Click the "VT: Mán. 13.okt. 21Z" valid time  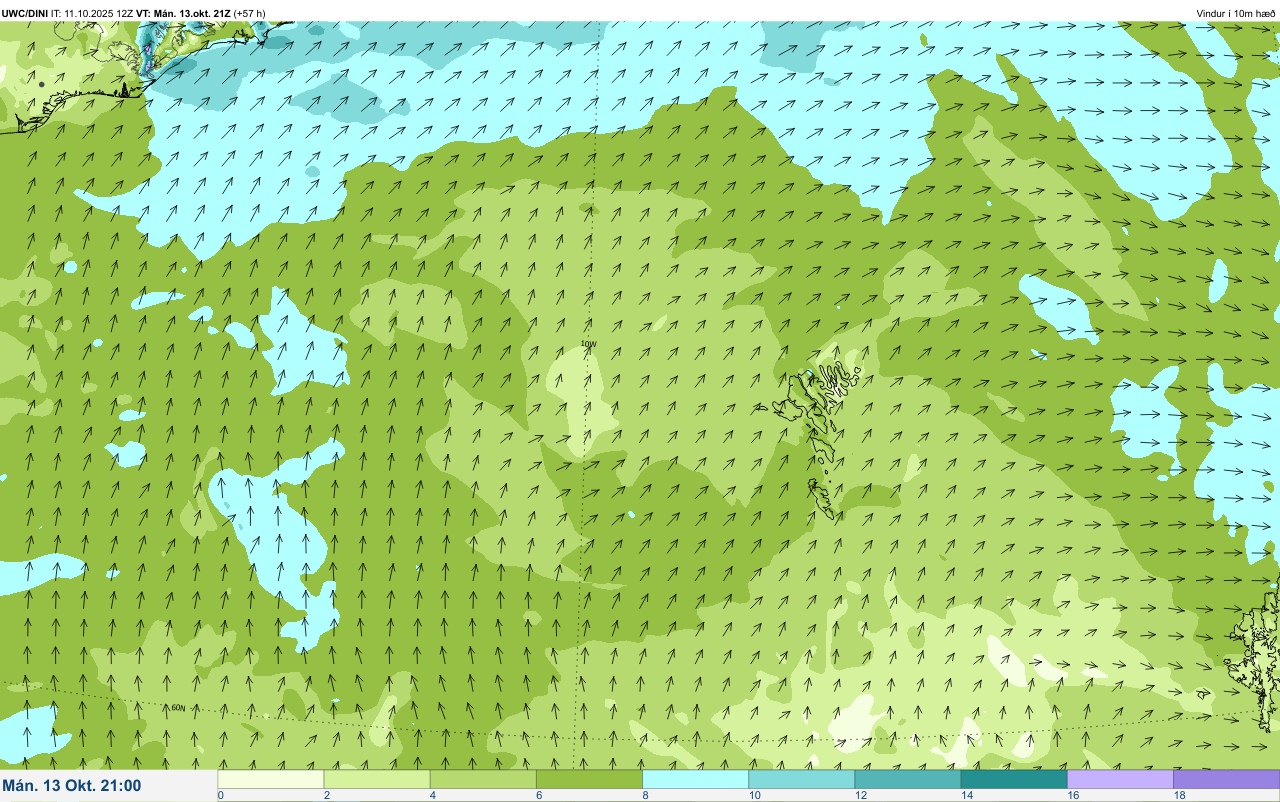pos(181,13)
